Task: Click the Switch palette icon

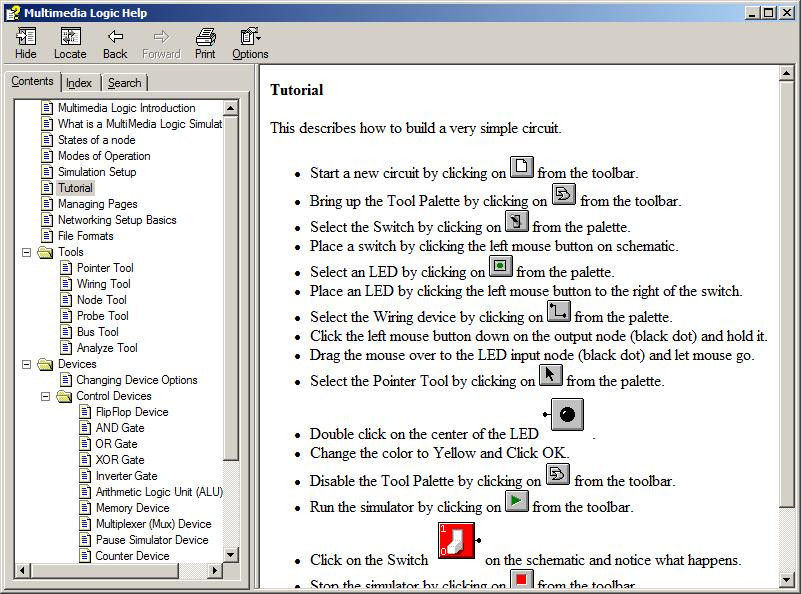Action: click(x=516, y=221)
